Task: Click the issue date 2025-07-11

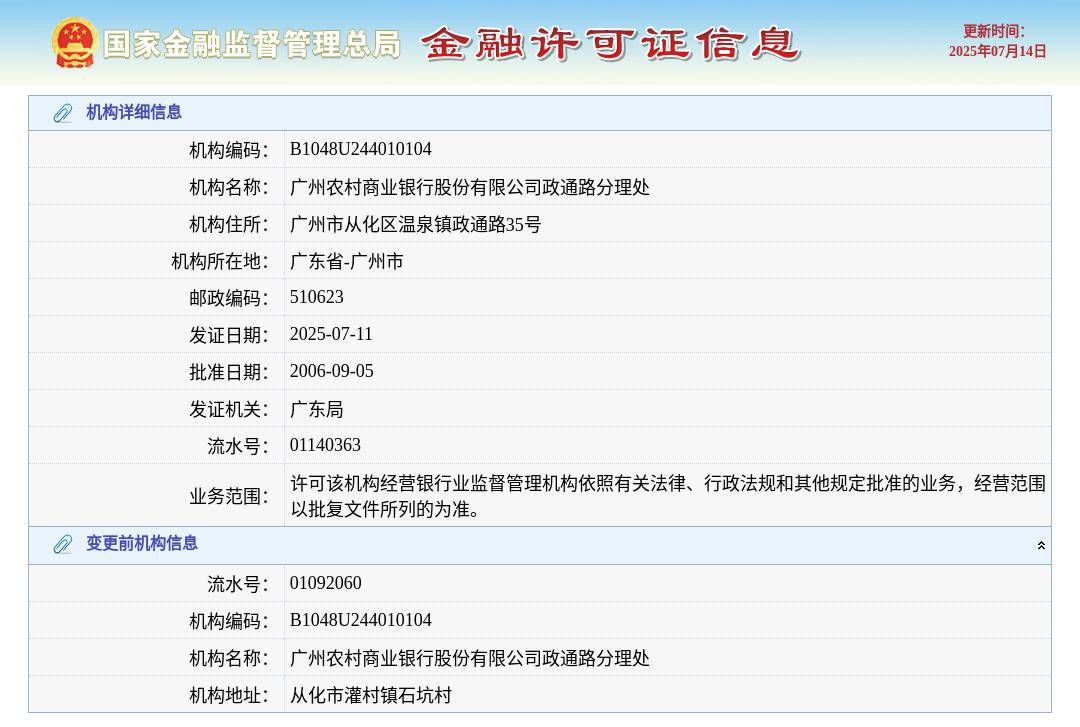Action: point(331,334)
